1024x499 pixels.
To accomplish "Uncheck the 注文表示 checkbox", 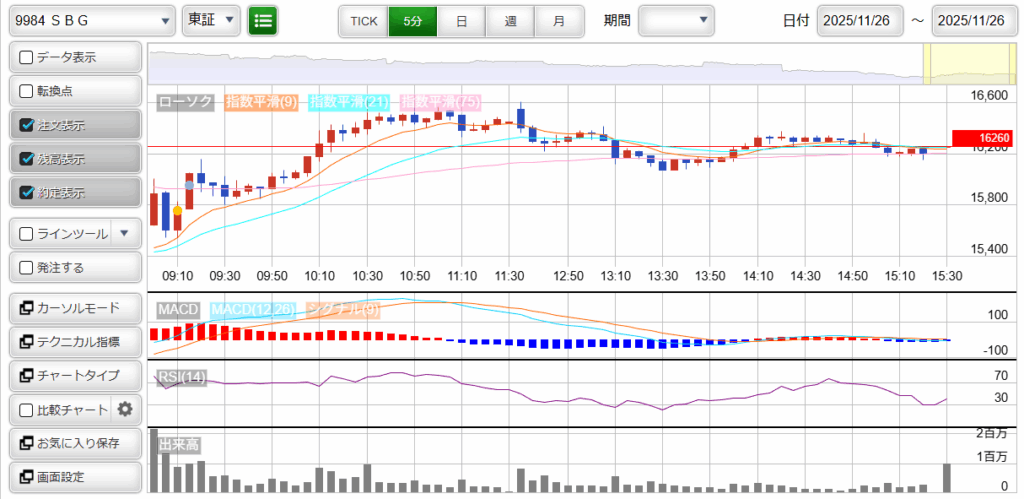I will [27, 126].
